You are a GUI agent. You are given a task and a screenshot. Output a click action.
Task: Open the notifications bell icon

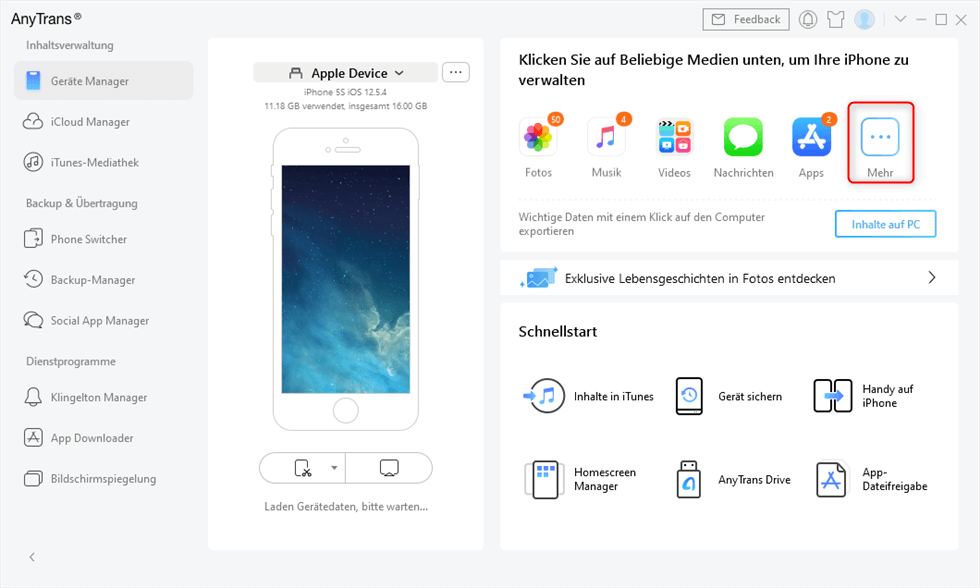coord(808,19)
